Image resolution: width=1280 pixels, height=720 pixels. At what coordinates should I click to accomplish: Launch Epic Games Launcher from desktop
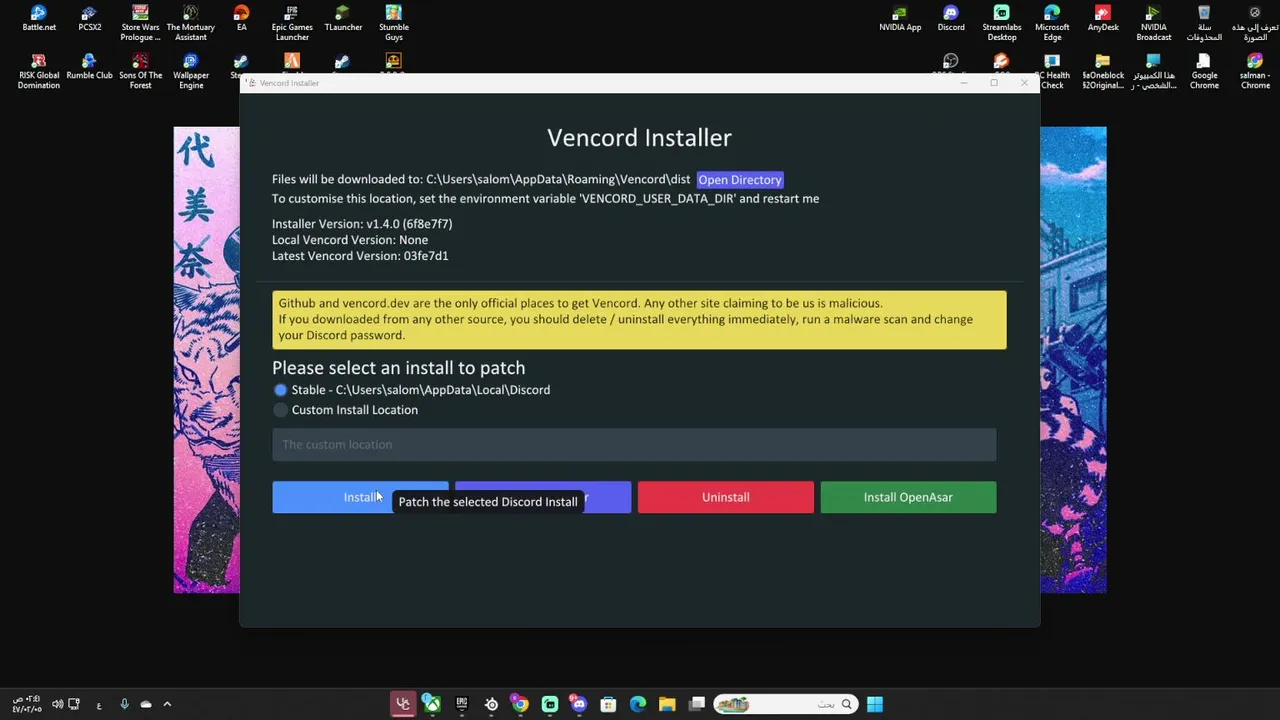(x=292, y=23)
